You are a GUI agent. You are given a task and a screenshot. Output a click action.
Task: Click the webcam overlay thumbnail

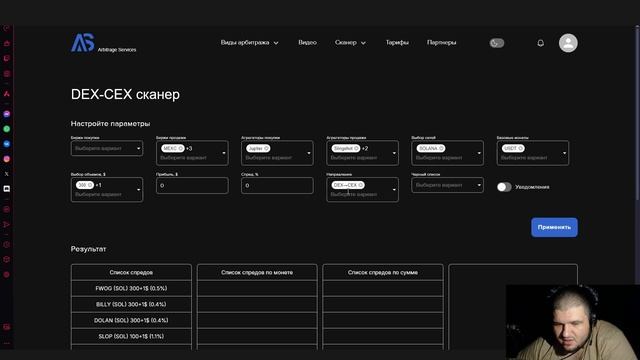tap(573, 322)
